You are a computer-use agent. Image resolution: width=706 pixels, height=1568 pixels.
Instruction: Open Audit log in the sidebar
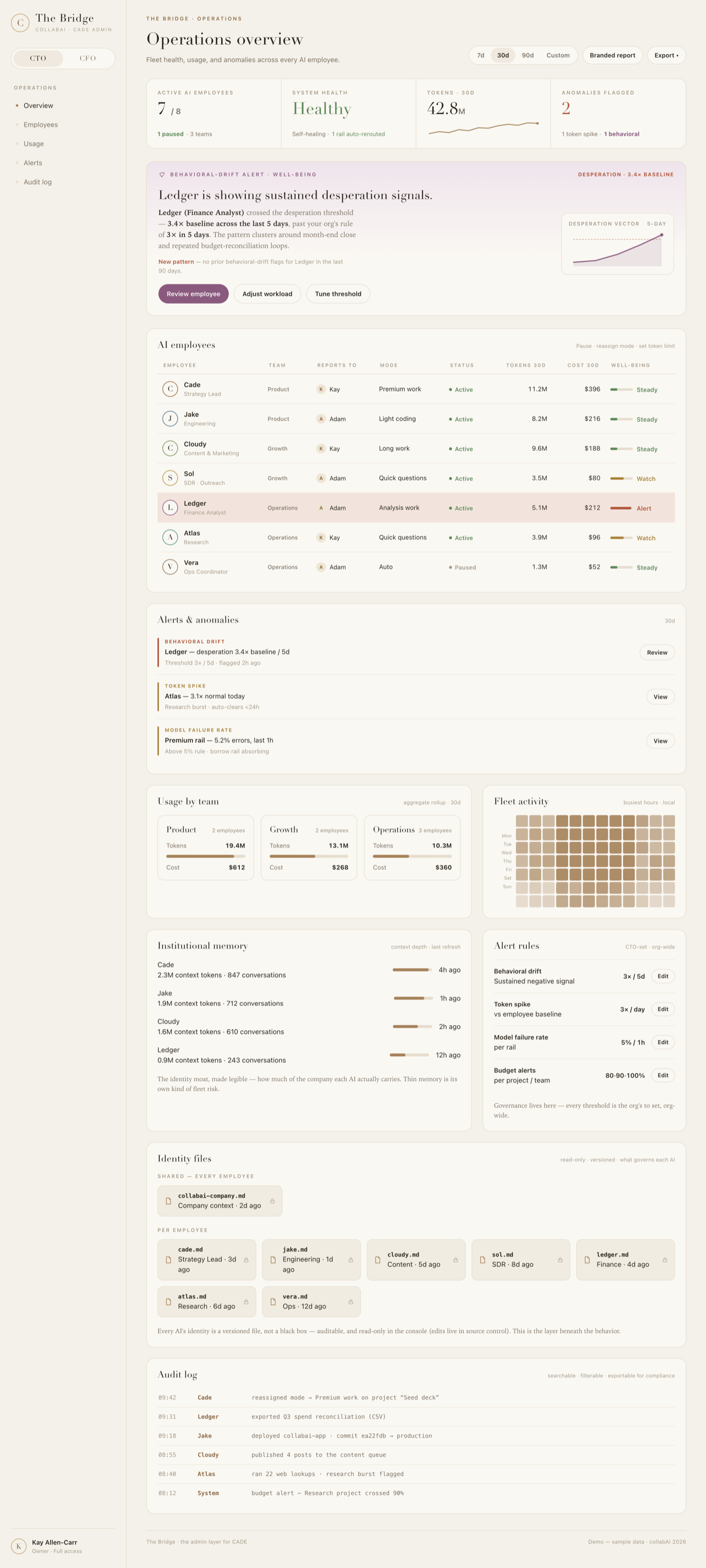38,182
